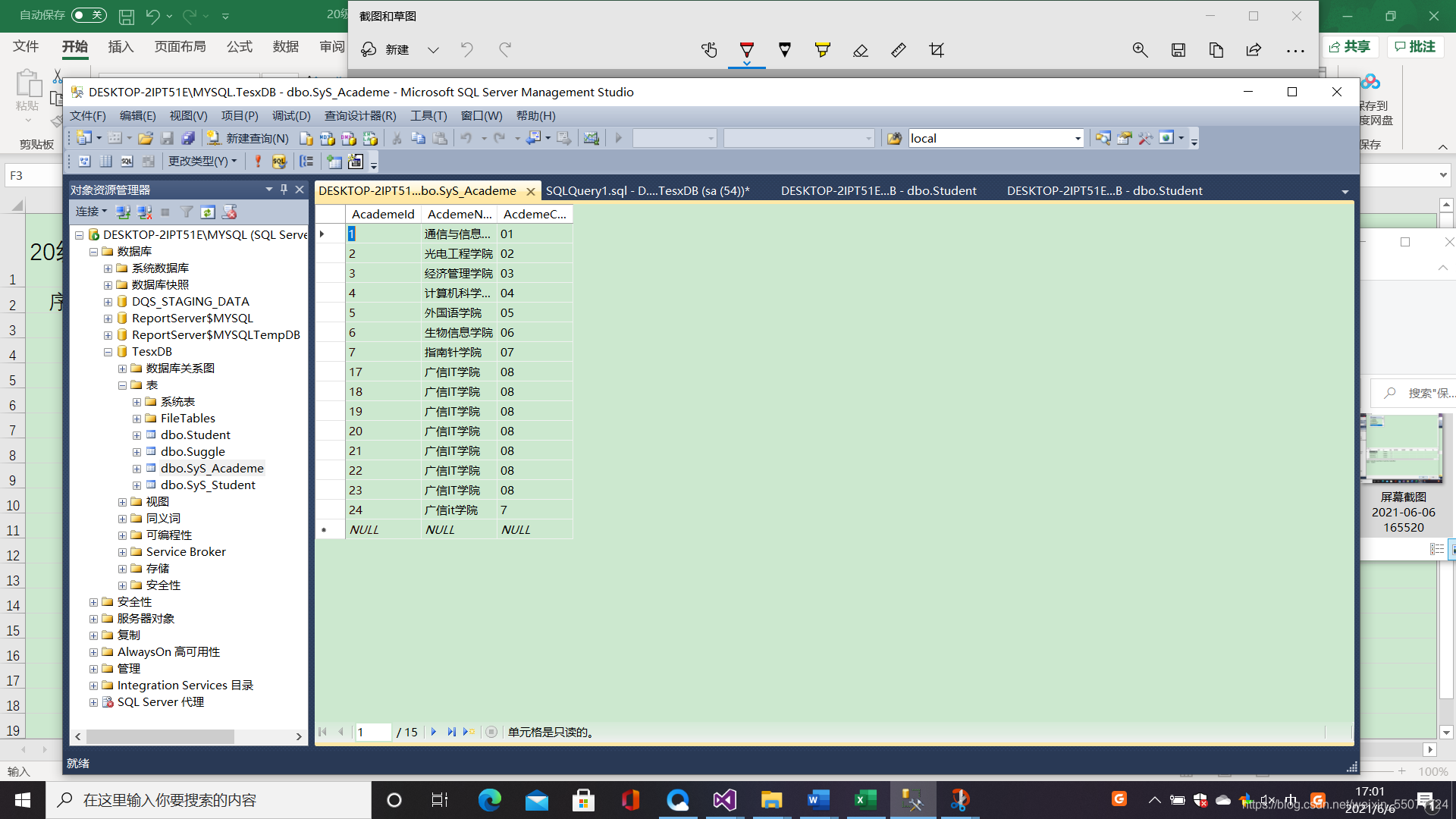1456x819 pixels.
Task: Toggle the AutoSave switch in Excel
Action: coord(89,15)
